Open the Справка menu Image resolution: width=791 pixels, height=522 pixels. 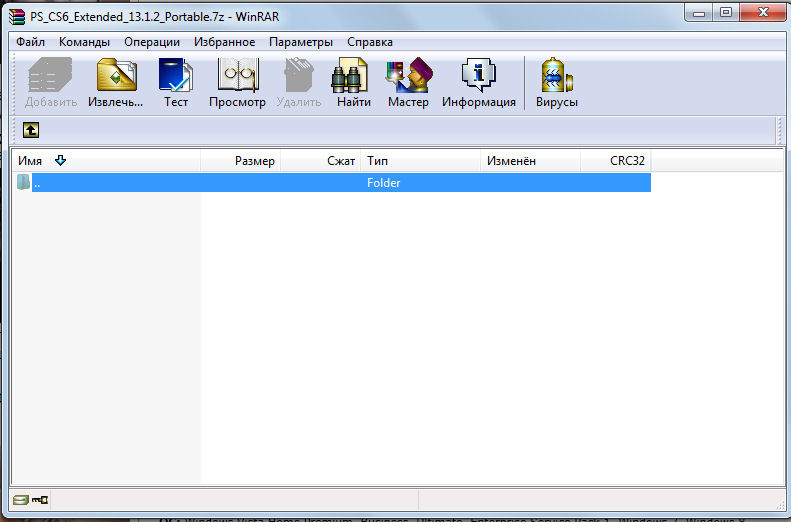click(370, 42)
